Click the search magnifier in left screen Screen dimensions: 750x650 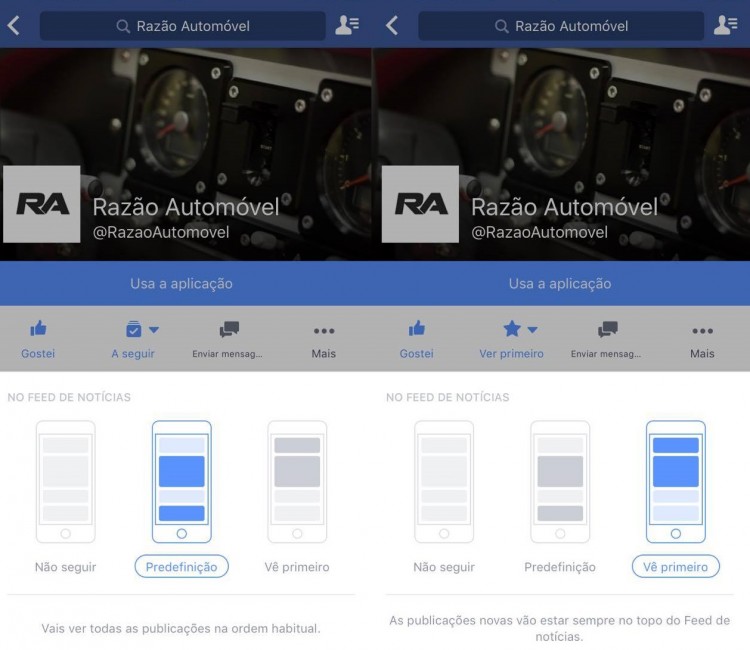click(x=123, y=26)
